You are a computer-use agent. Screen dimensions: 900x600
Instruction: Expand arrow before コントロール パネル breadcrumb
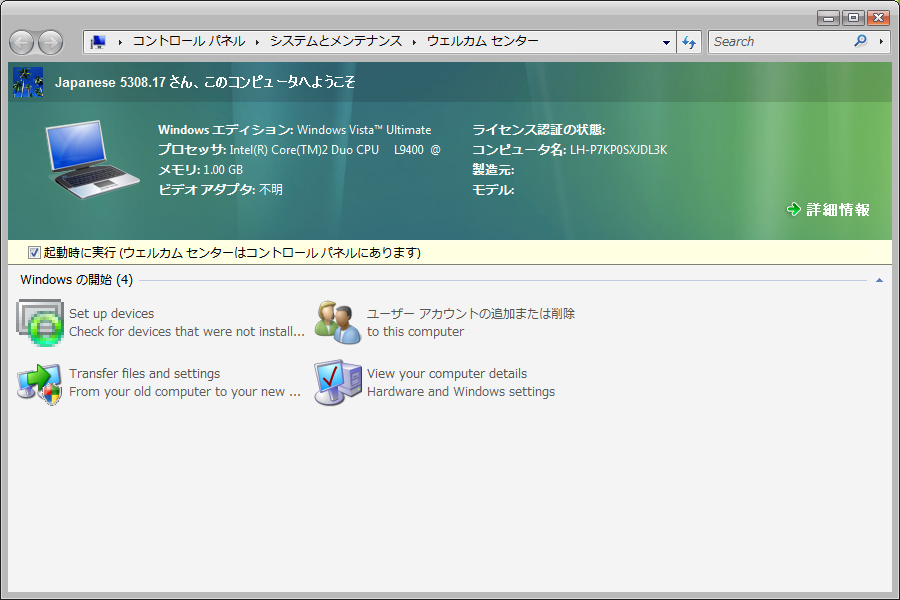click(120, 42)
